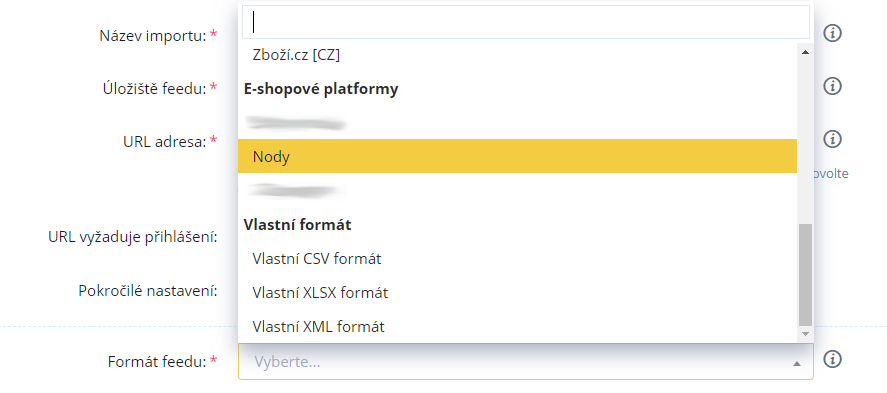Choose Zboží.cz [CZ] from the list
The image size is (887, 393).
517,55
